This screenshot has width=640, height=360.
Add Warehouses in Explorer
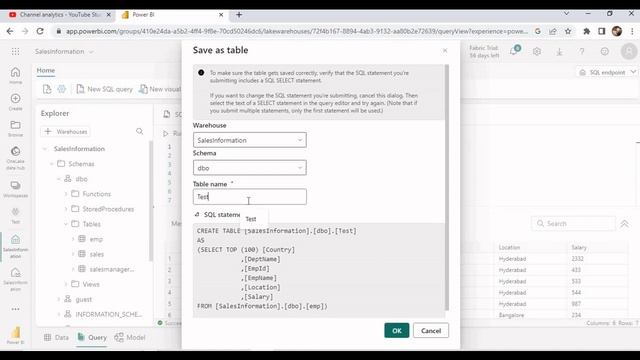tap(66, 131)
